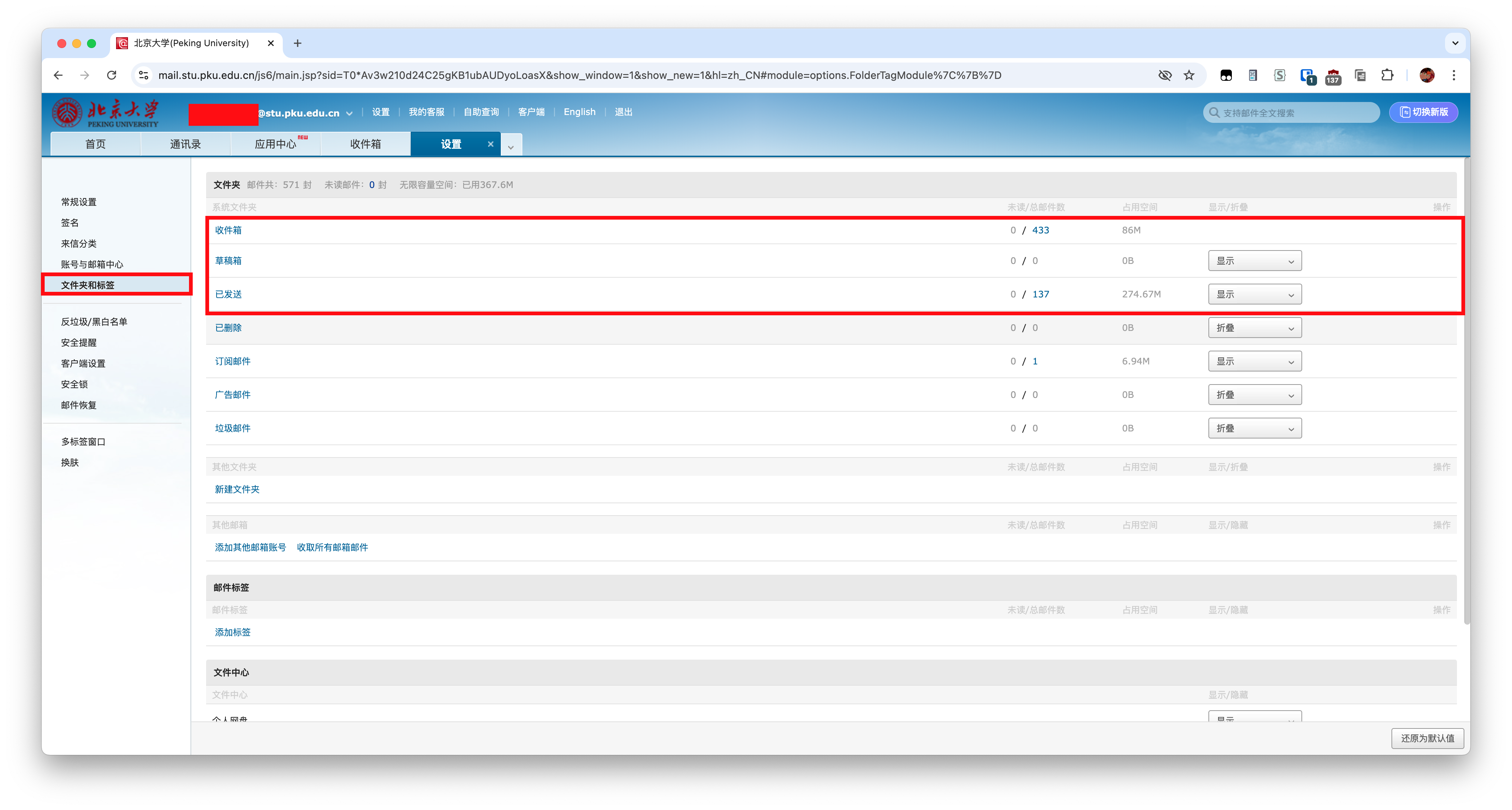Click the 新建文件夹 link
The image size is (1512, 810).
point(237,489)
